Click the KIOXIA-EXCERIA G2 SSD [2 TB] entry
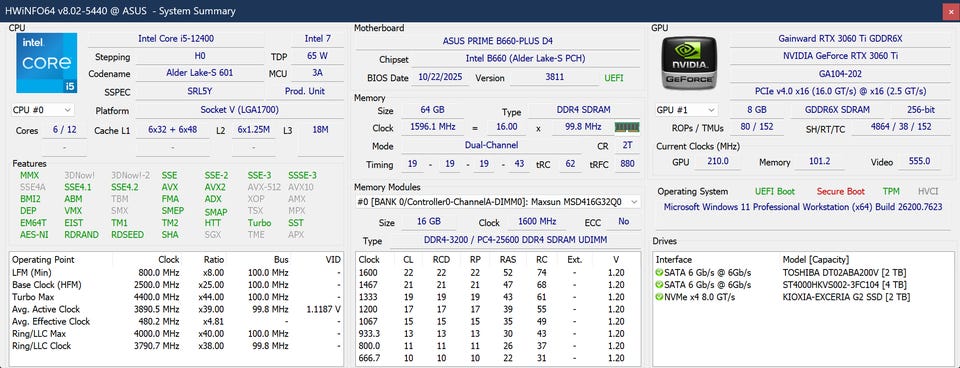 846,297
